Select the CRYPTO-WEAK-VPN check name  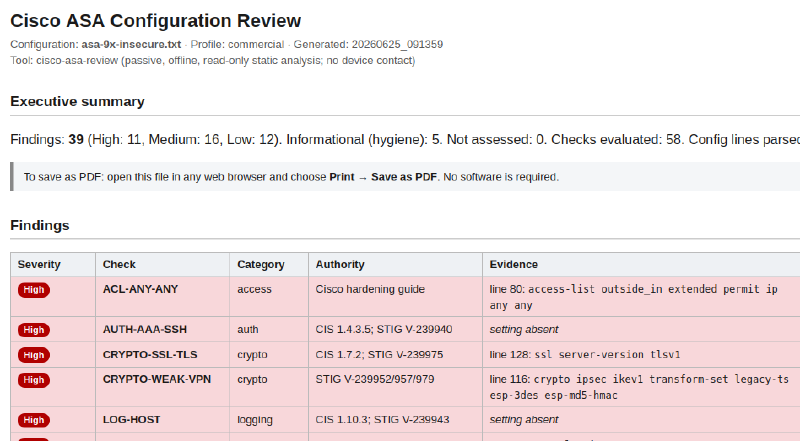tap(157, 380)
